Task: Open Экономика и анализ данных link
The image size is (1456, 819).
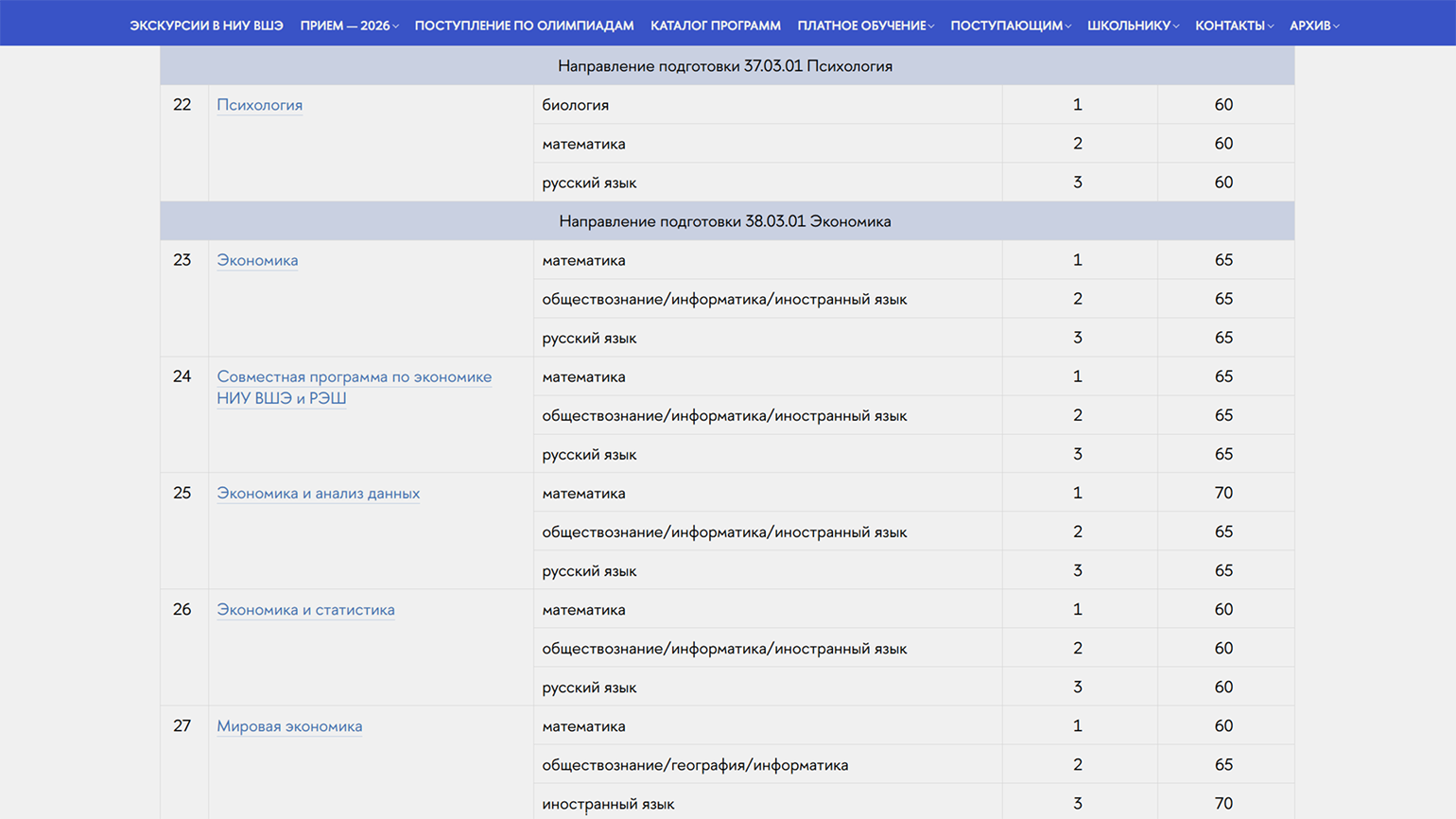Action: 318,494
